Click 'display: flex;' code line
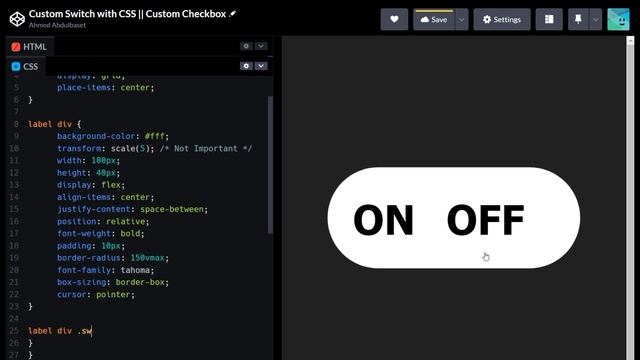The width and height of the screenshot is (640, 360). click(91, 184)
